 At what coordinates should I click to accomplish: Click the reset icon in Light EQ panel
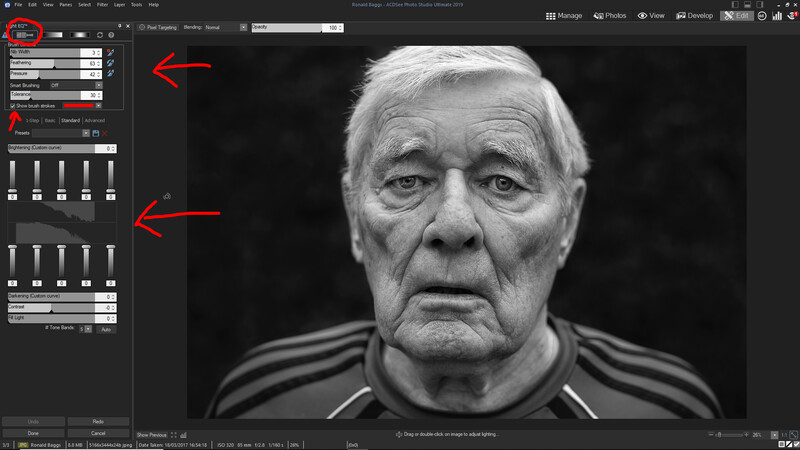pos(100,35)
